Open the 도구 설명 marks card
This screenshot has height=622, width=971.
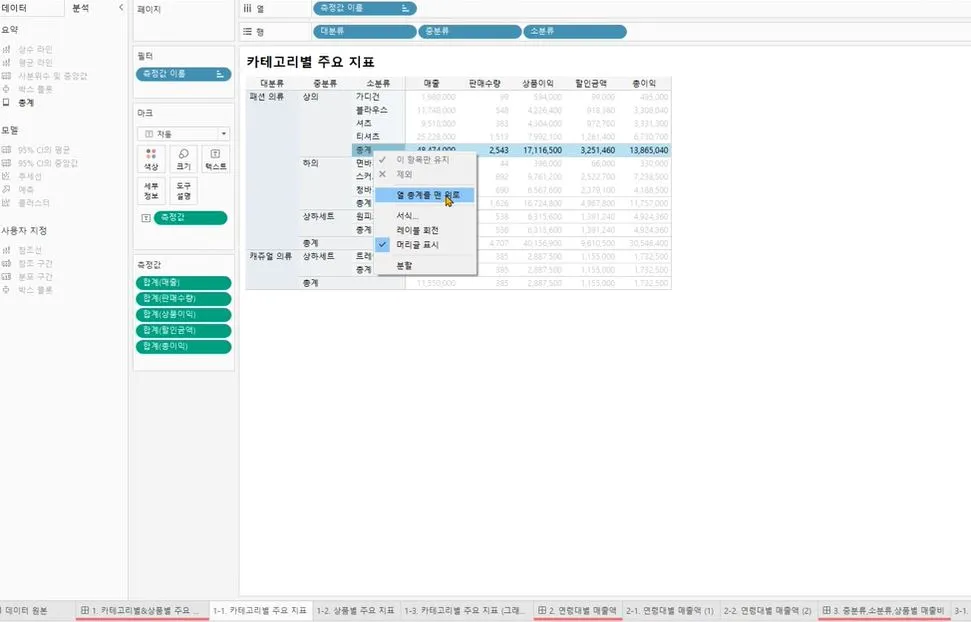(x=183, y=191)
